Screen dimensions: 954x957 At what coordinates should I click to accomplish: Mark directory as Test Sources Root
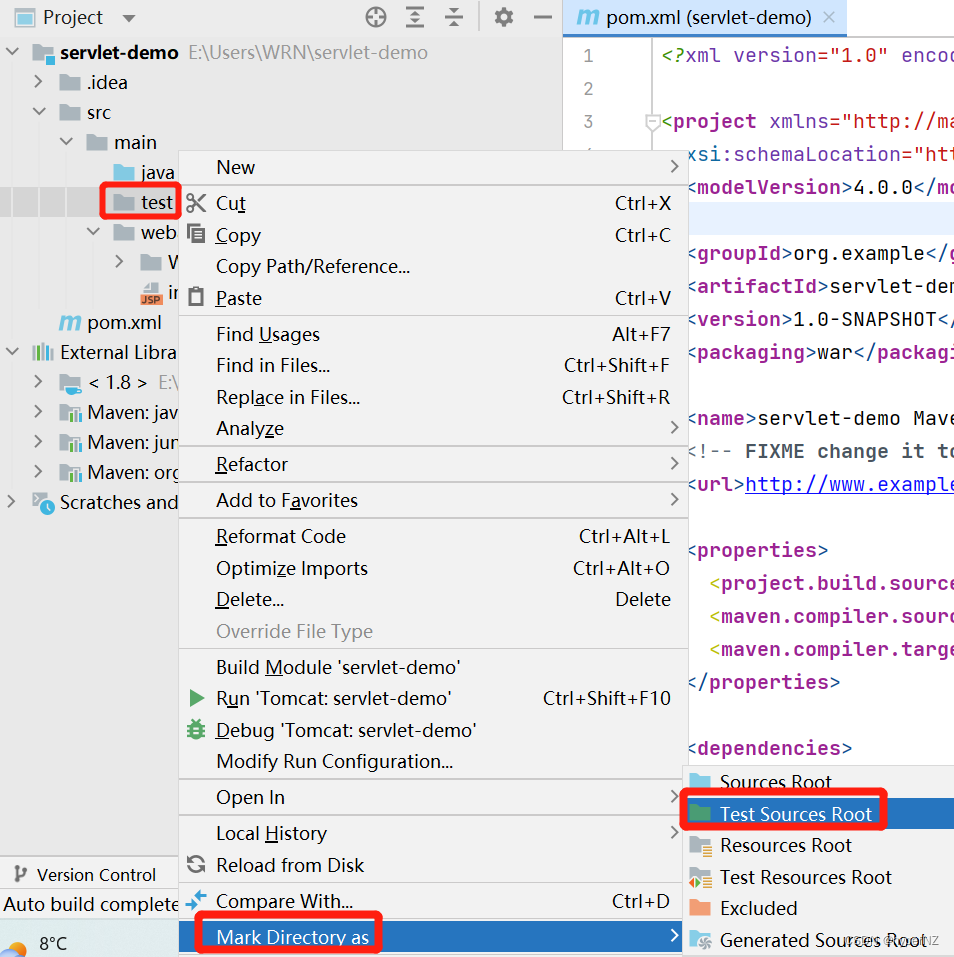tap(818, 814)
